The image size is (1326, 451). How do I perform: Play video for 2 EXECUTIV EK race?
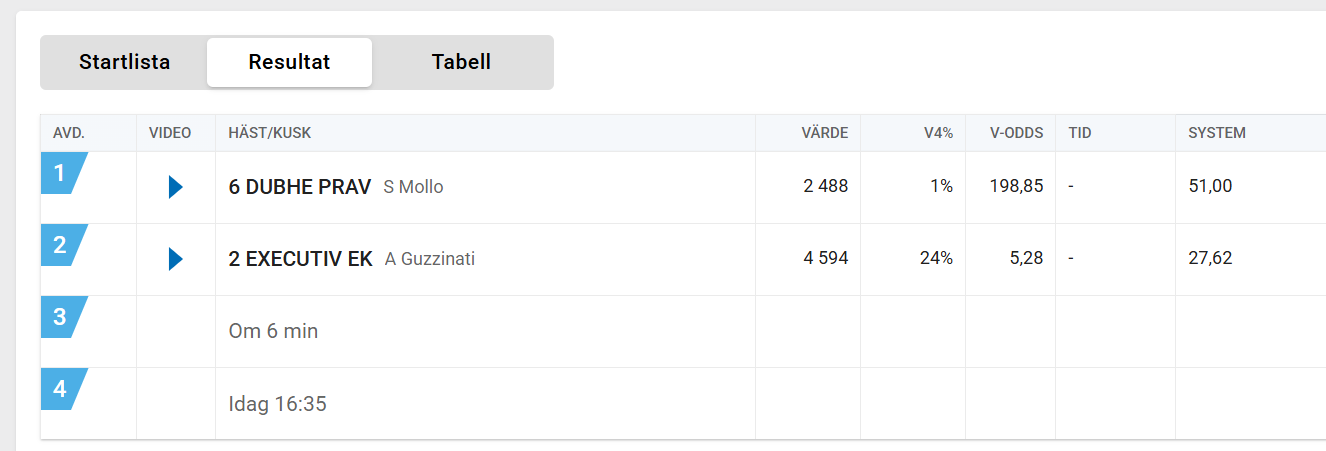point(176,259)
